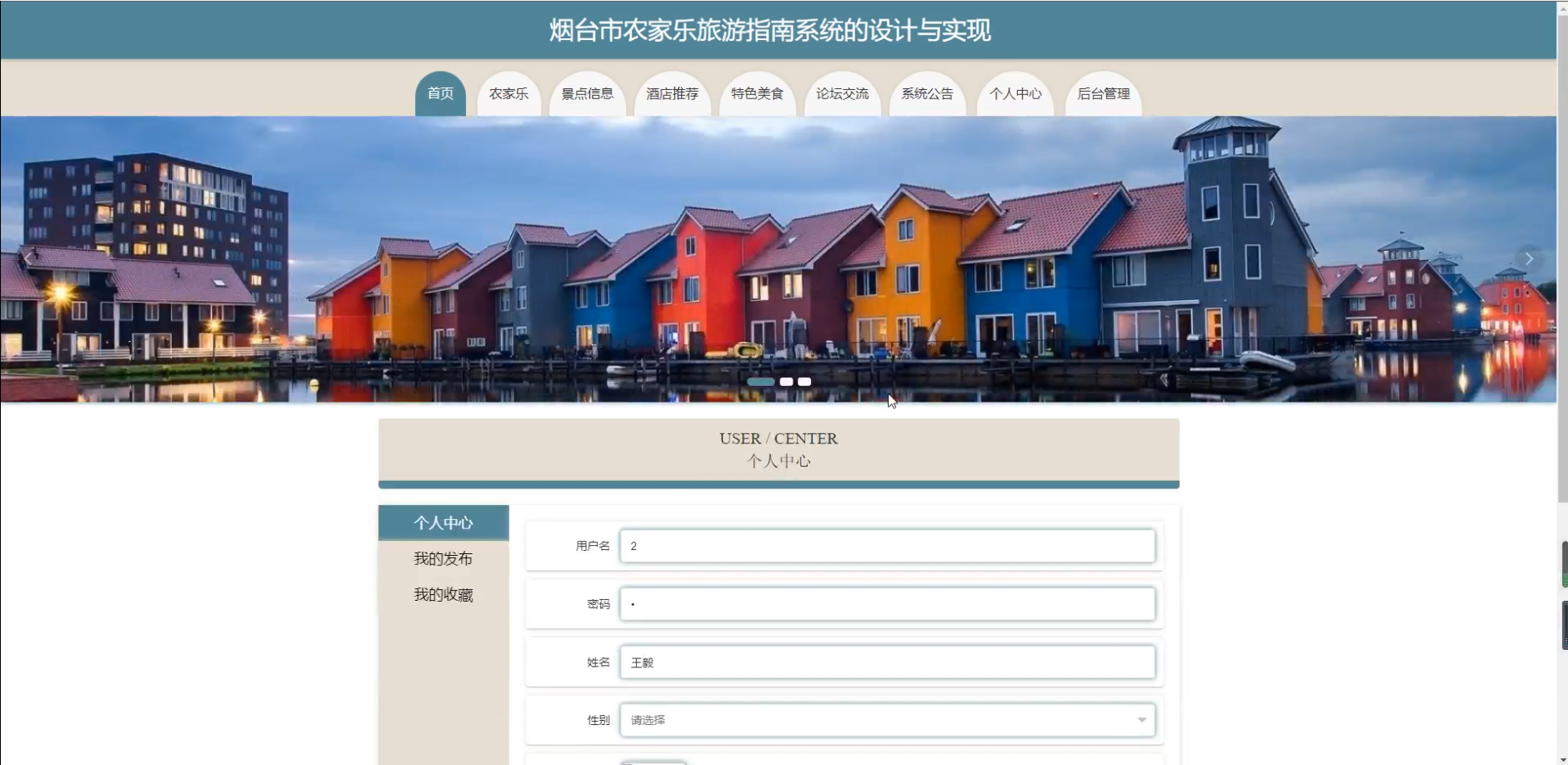Select the first carousel indicator
The image size is (1568, 765).
tap(760, 382)
